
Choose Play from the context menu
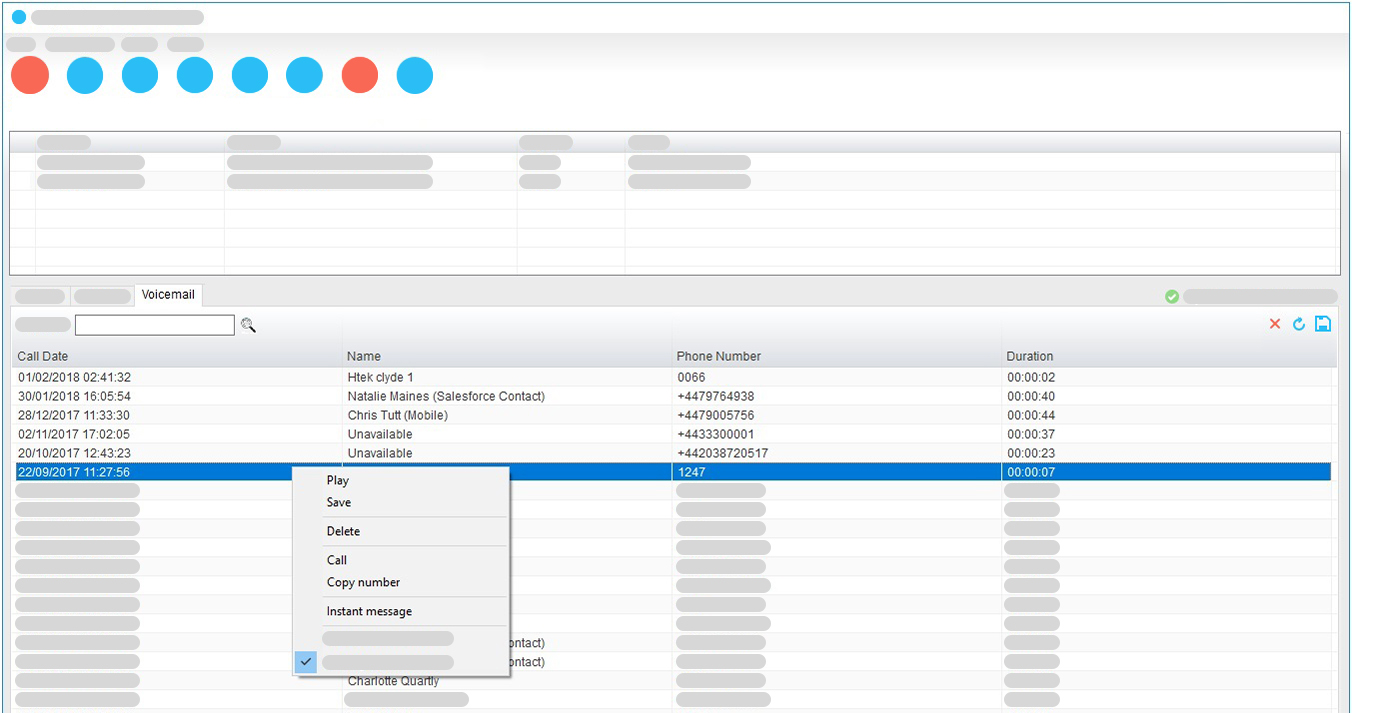(x=338, y=481)
